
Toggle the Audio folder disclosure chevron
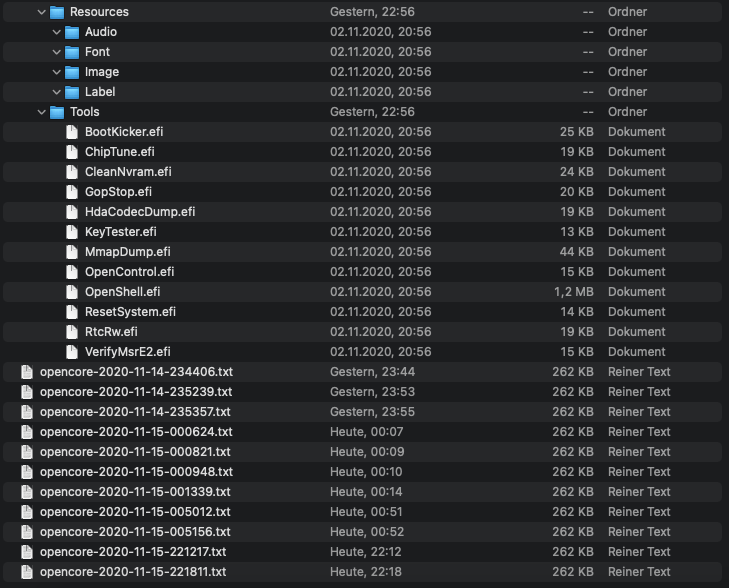(57, 32)
